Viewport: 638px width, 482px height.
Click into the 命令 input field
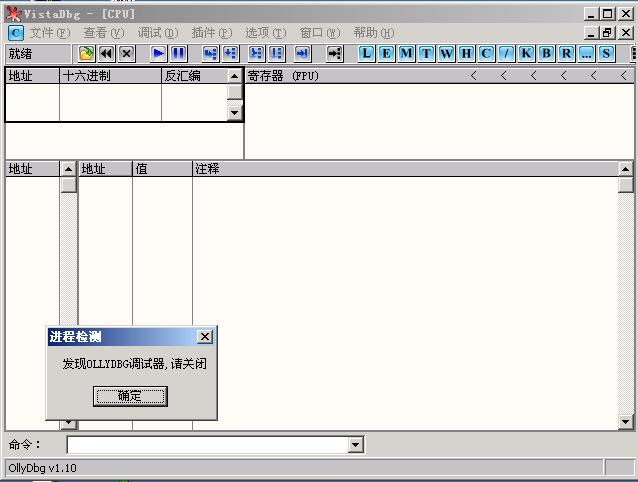pyautogui.click(x=208, y=445)
